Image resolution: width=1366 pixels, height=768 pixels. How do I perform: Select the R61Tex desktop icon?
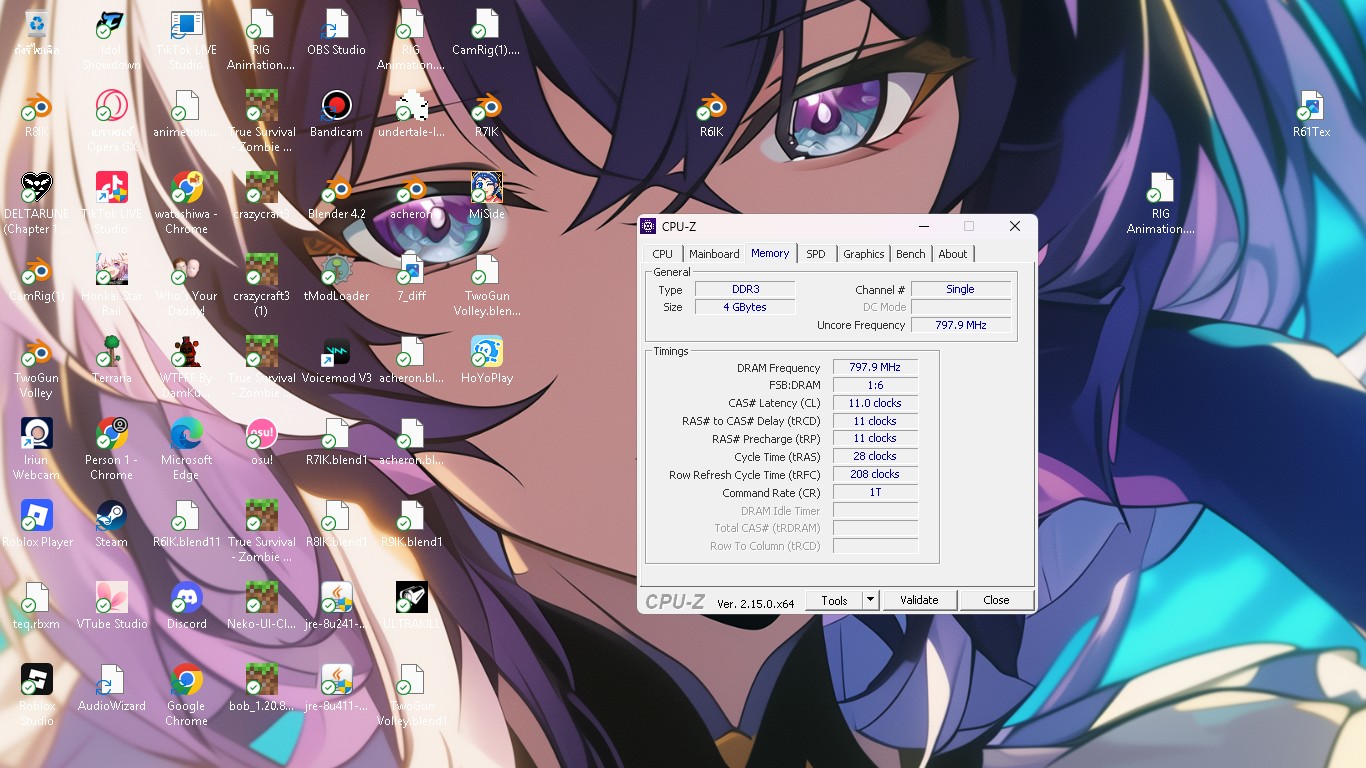point(1311,114)
